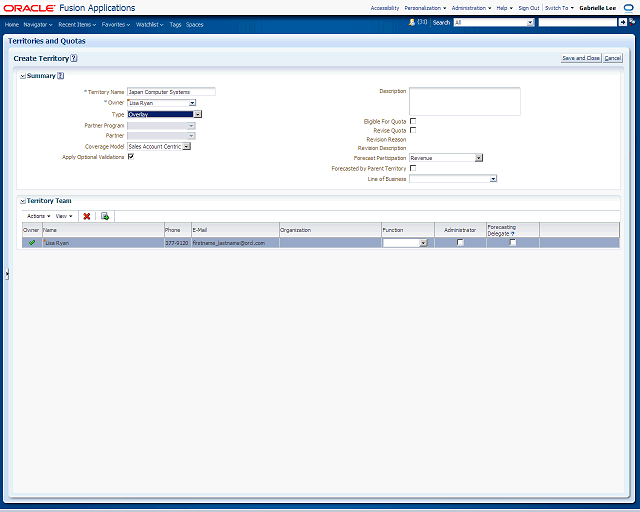Viewport: 640px width, 512px height.
Task: Open the Switch To menu
Action: (559, 8)
